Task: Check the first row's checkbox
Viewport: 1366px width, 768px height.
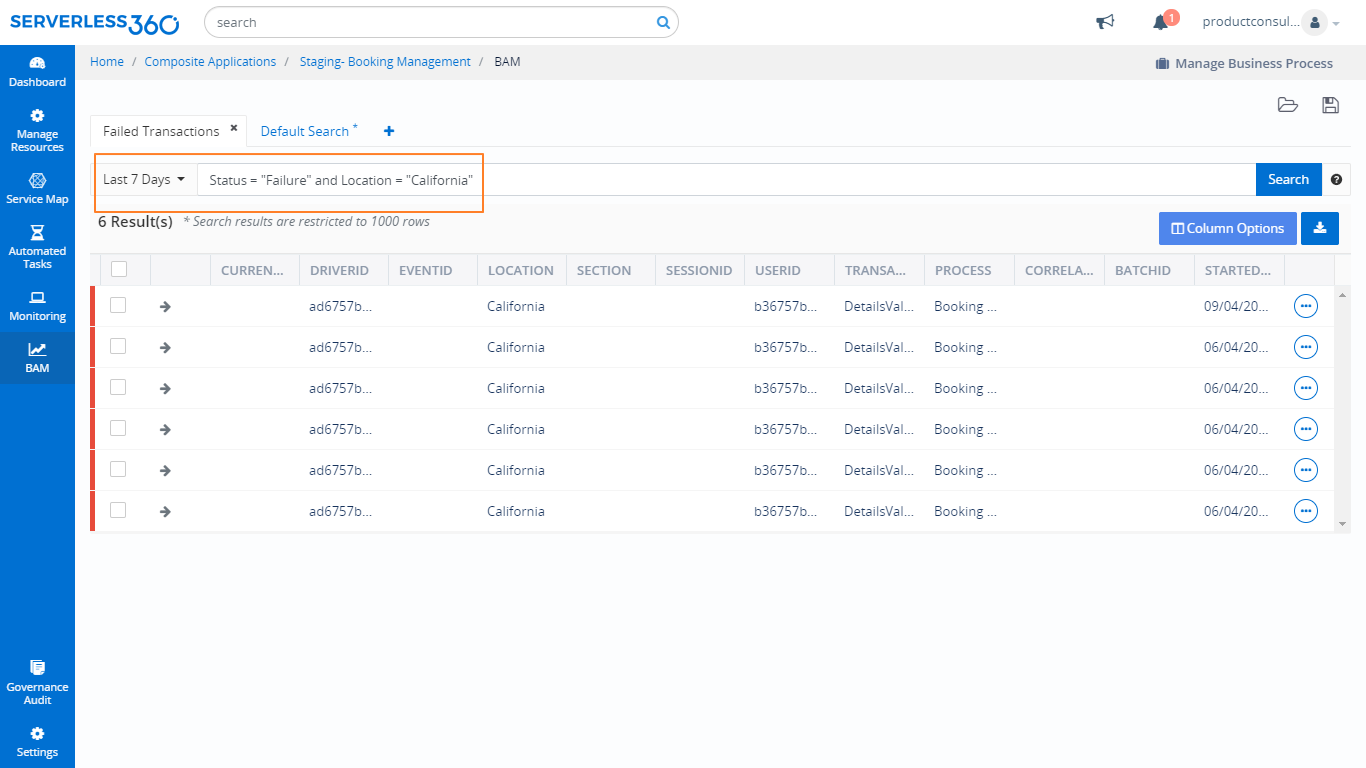Action: (118, 305)
